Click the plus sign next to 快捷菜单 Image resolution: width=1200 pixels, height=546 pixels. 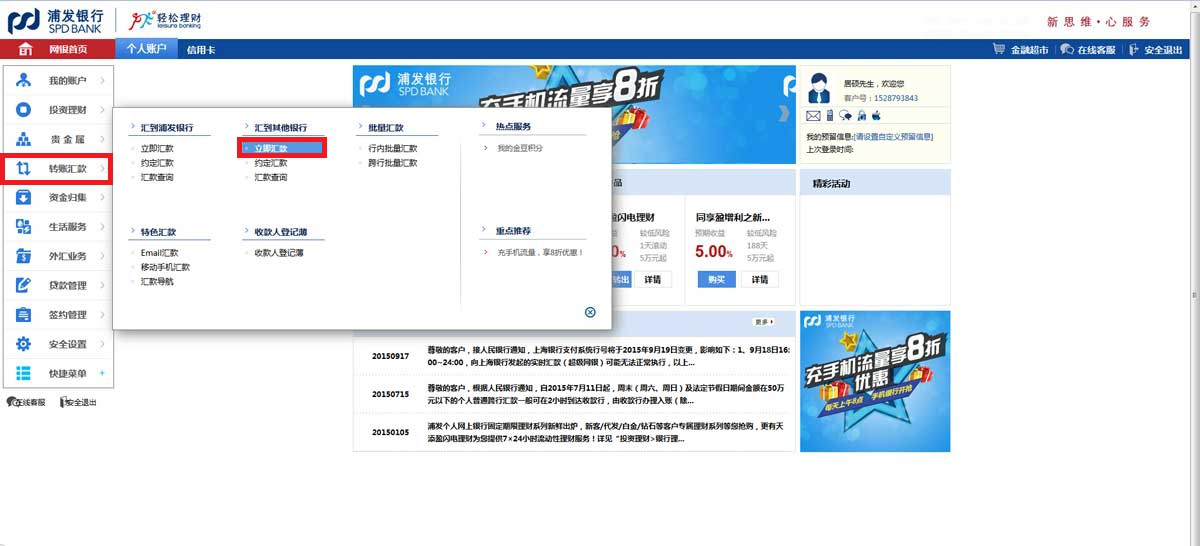coord(102,373)
